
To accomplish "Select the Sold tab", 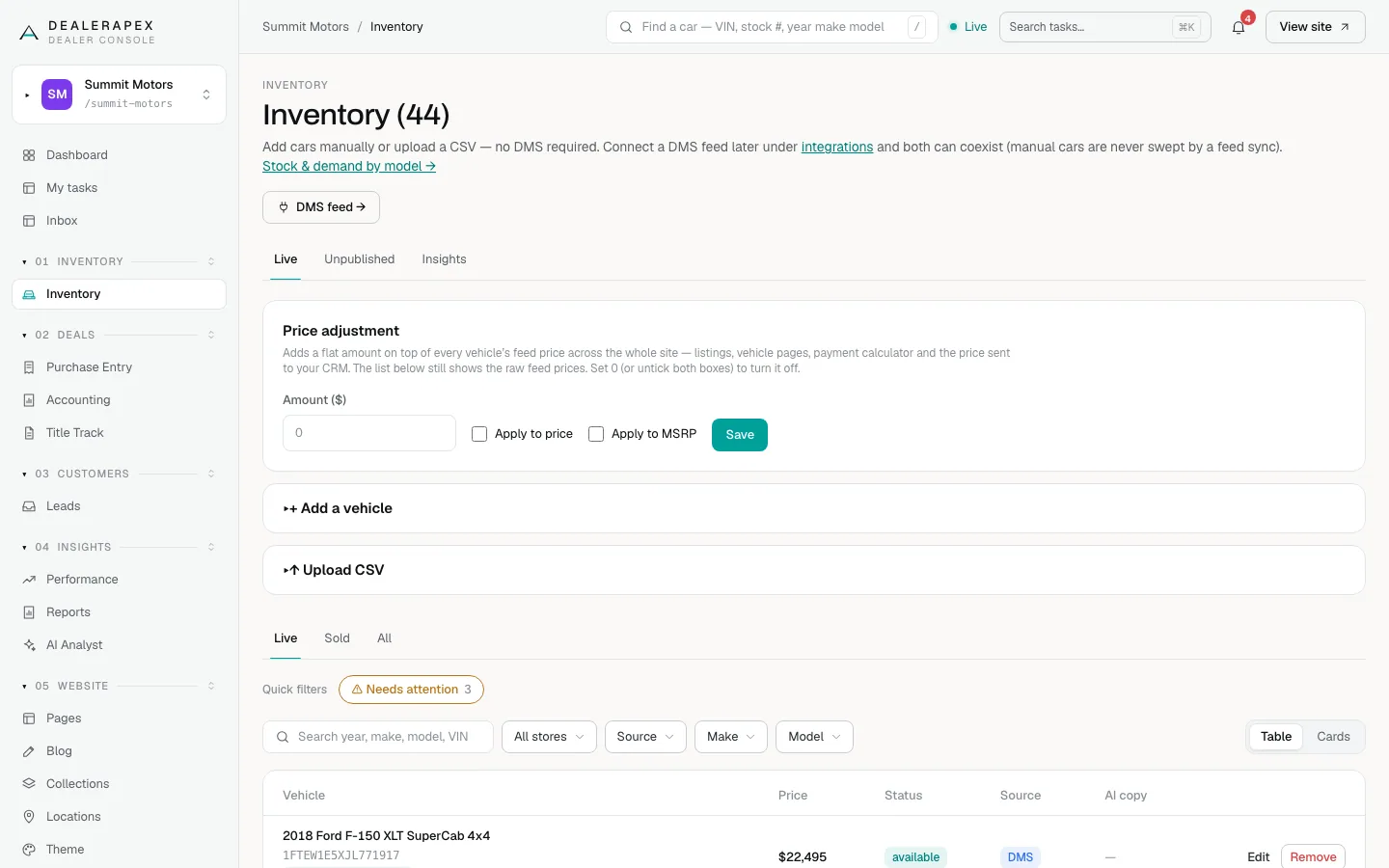I will pos(337,638).
